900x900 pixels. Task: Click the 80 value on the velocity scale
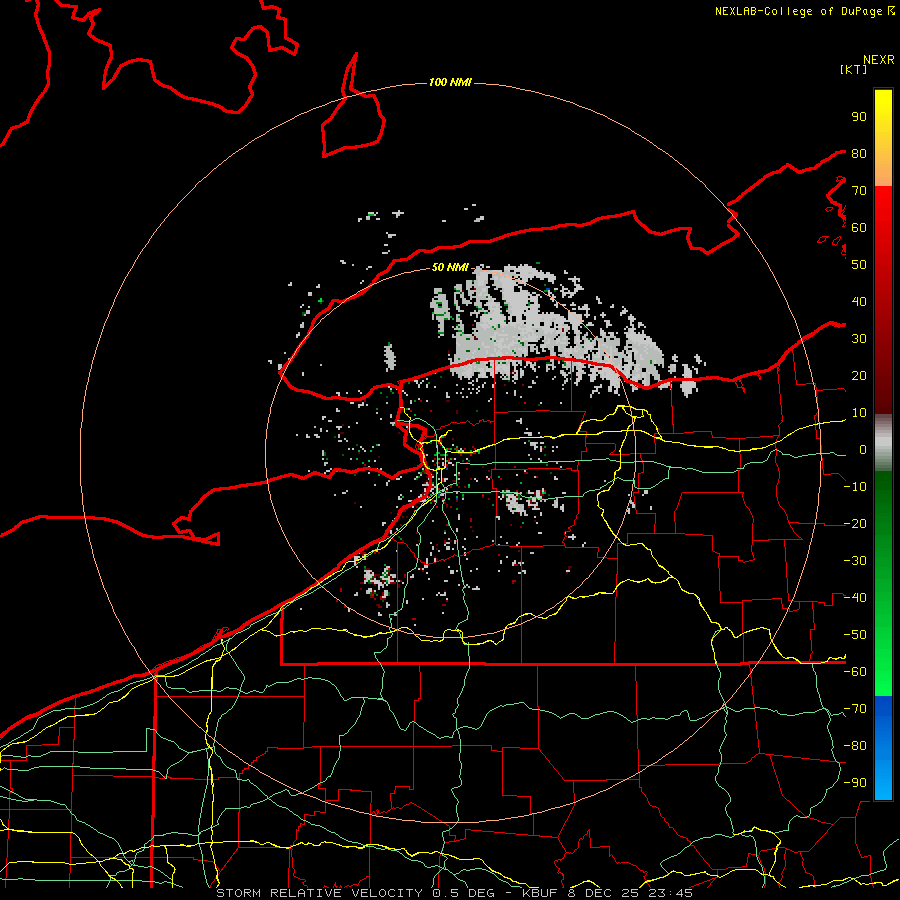pos(859,154)
